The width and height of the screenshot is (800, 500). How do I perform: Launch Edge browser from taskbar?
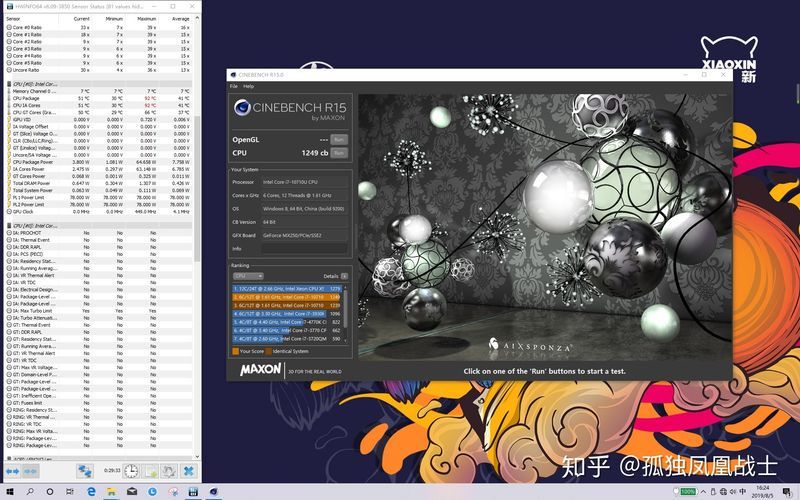(91, 492)
